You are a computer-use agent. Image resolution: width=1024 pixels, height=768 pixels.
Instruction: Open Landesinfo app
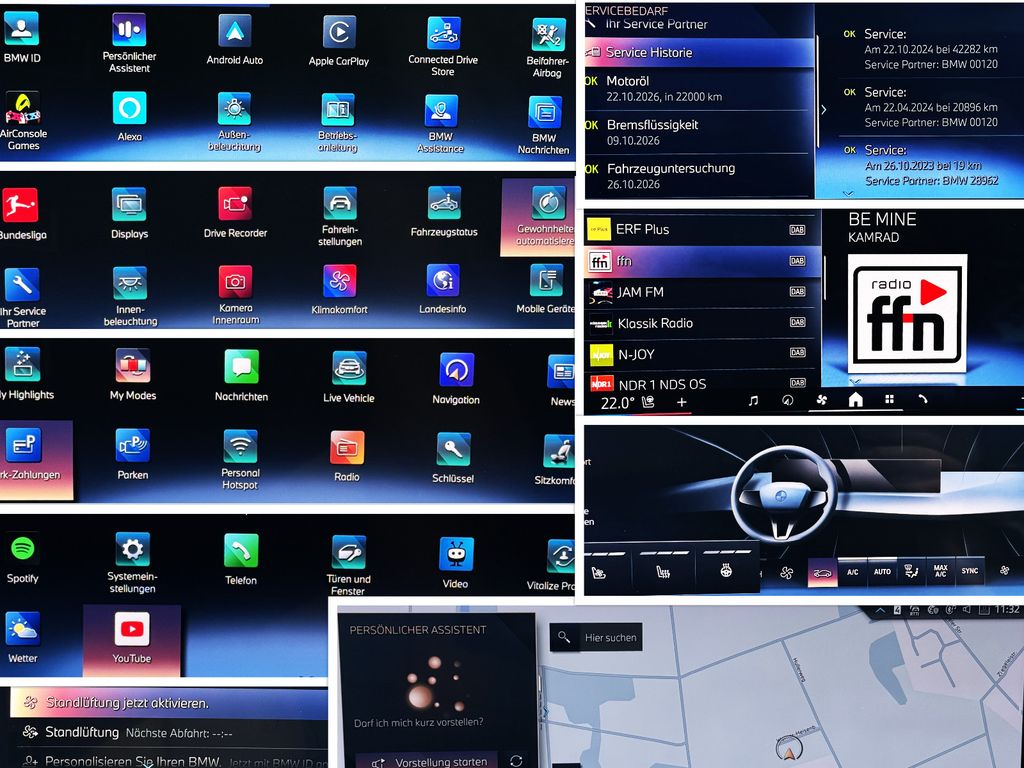(x=443, y=289)
